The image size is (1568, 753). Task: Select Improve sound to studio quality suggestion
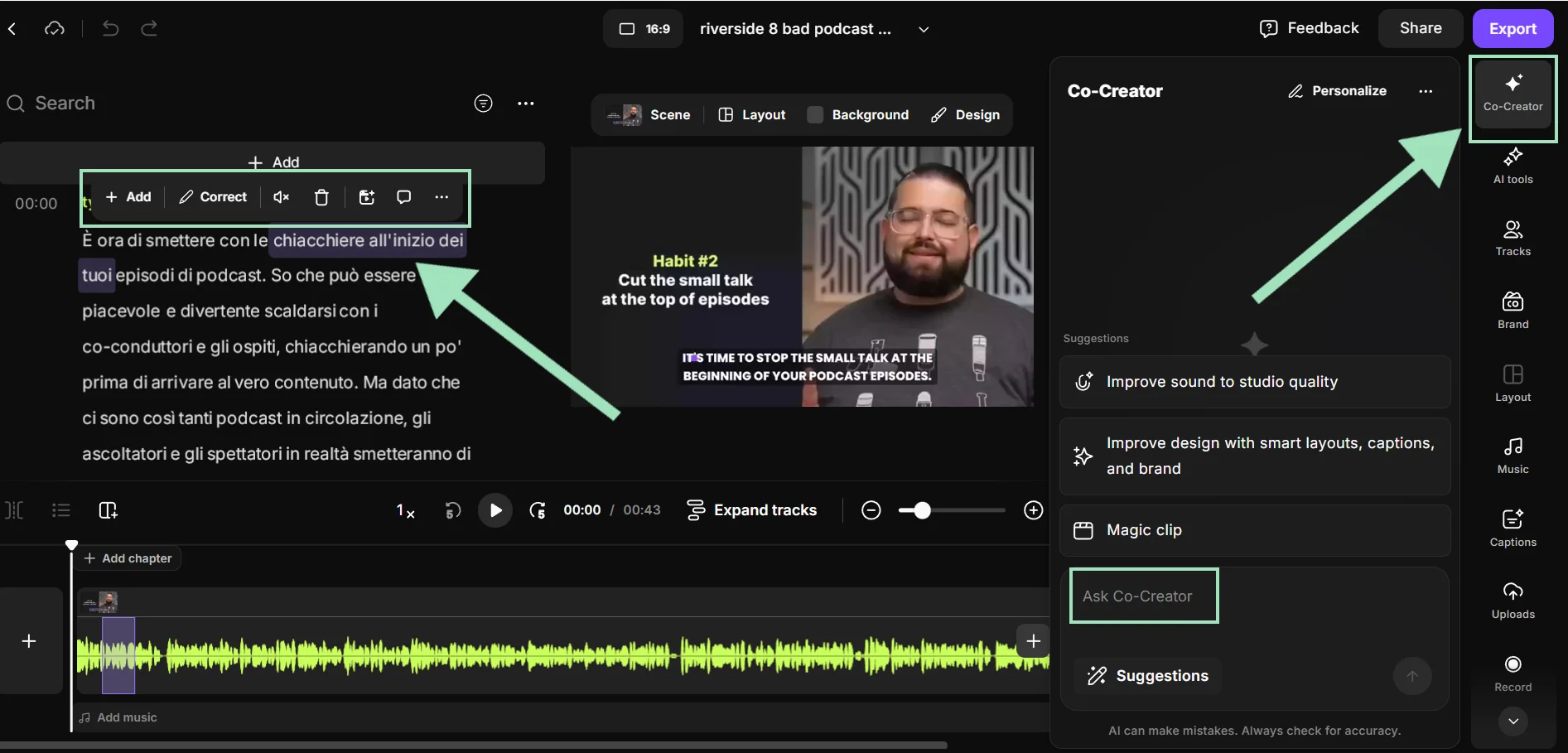point(1255,382)
